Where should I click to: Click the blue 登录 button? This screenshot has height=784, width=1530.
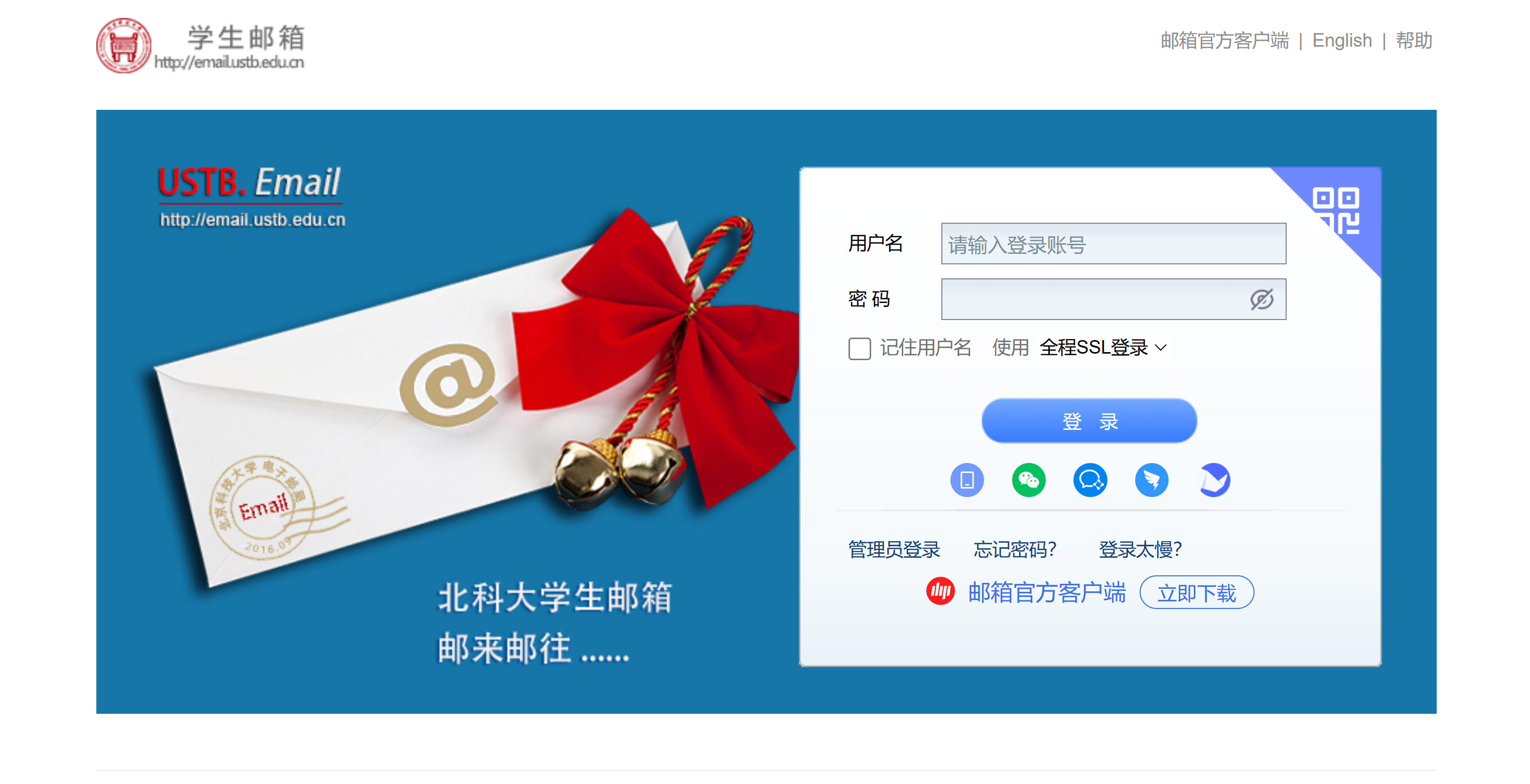[1089, 421]
